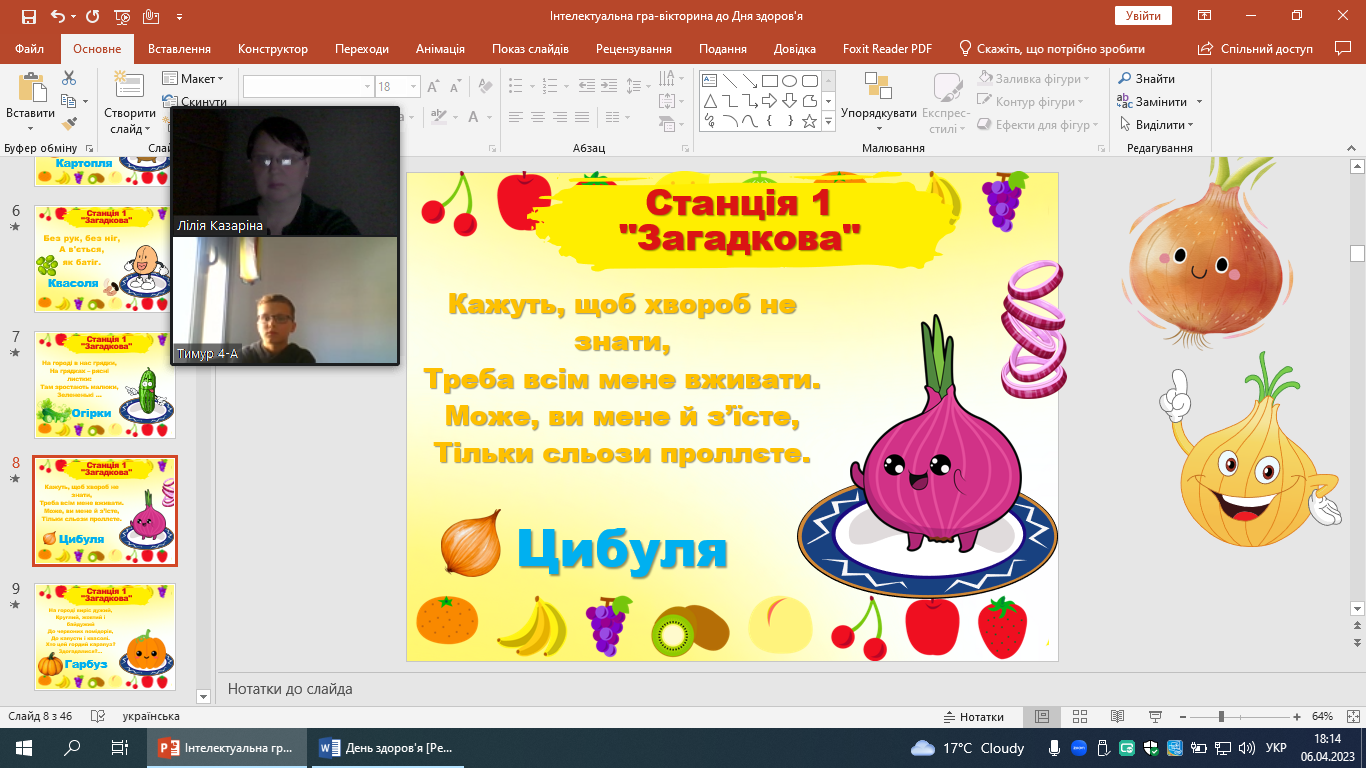Select the right block arrow shape
This screenshot has width=1366, height=768.
point(769,101)
